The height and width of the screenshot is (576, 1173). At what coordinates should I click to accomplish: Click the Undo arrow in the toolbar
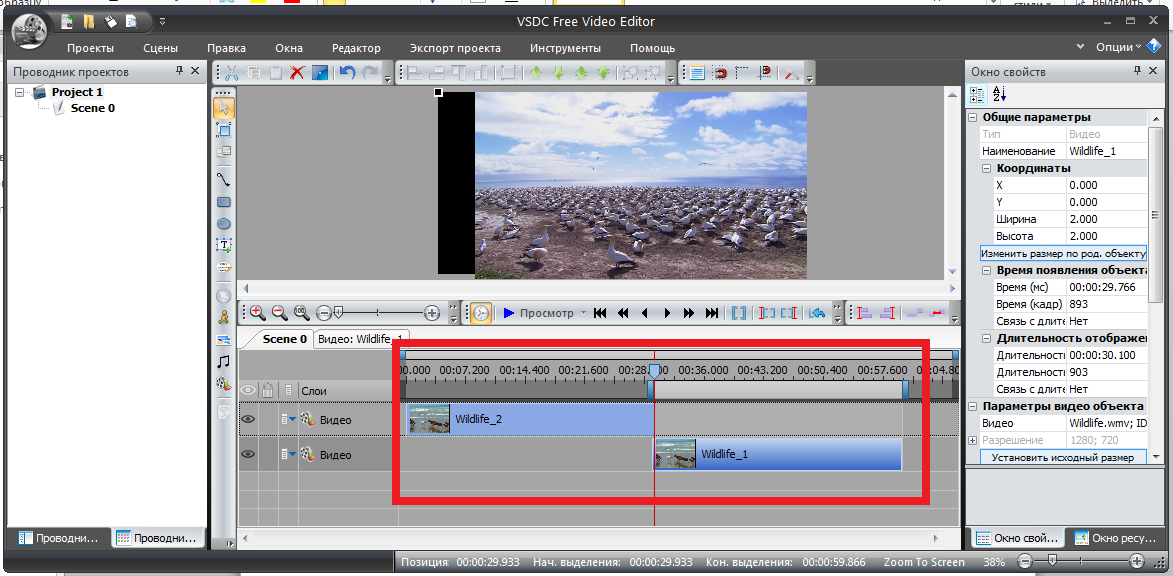347,73
